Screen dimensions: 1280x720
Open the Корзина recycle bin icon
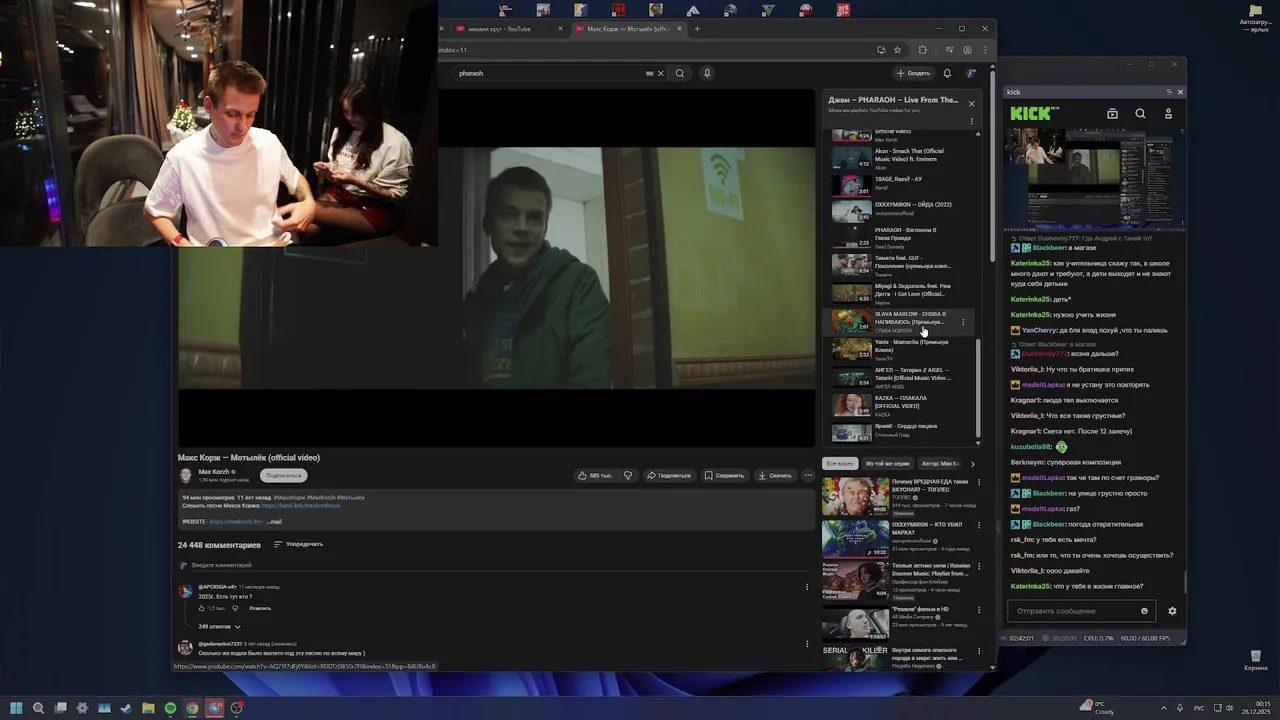click(x=1255, y=660)
